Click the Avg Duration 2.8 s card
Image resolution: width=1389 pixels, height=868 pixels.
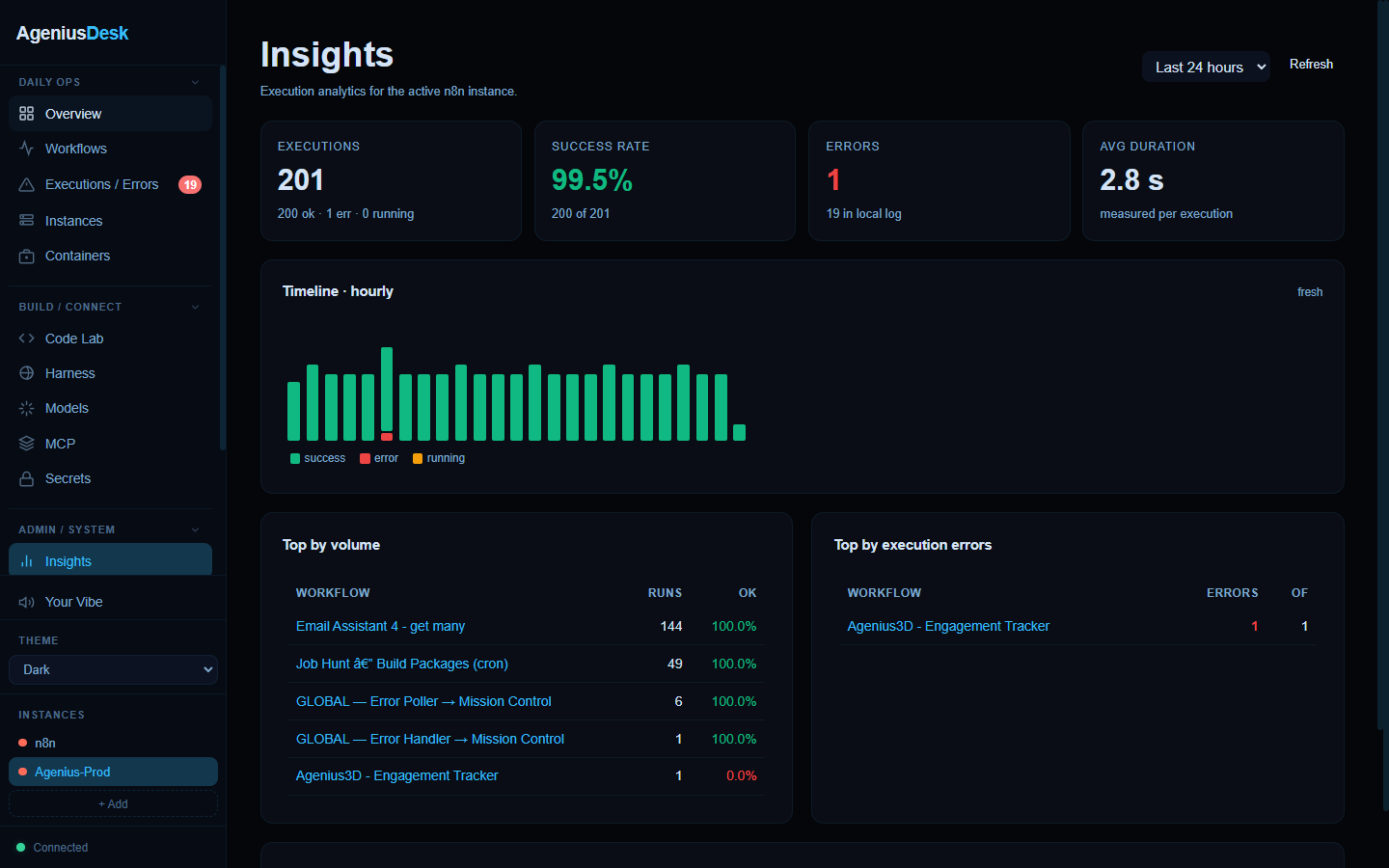(1212, 180)
